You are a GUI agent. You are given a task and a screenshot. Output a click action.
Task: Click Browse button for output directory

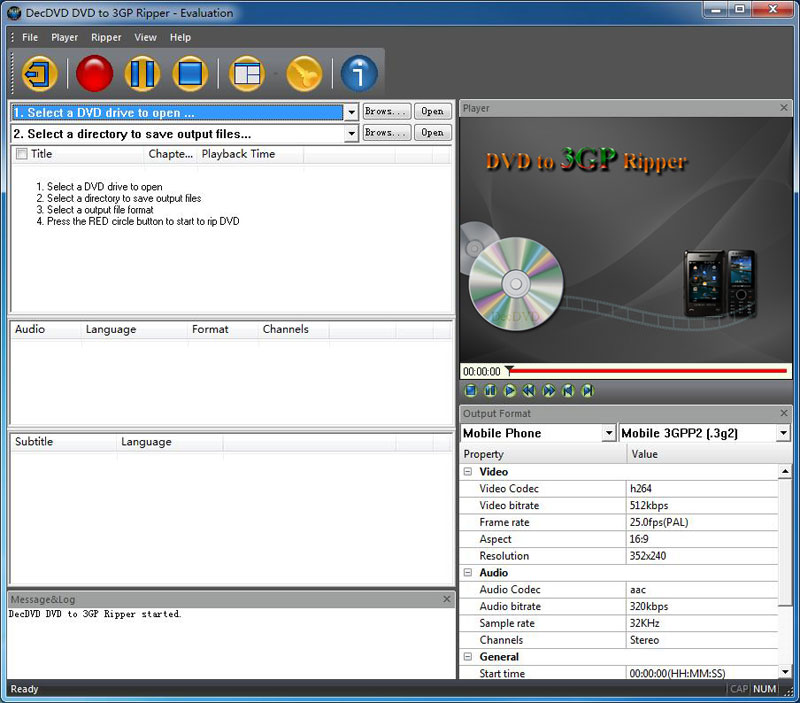point(387,133)
